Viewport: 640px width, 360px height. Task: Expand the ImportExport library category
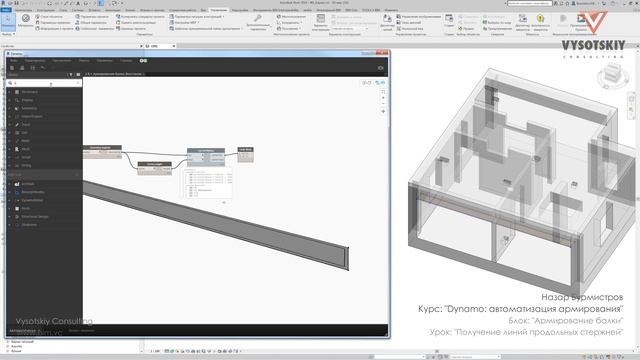[32, 116]
